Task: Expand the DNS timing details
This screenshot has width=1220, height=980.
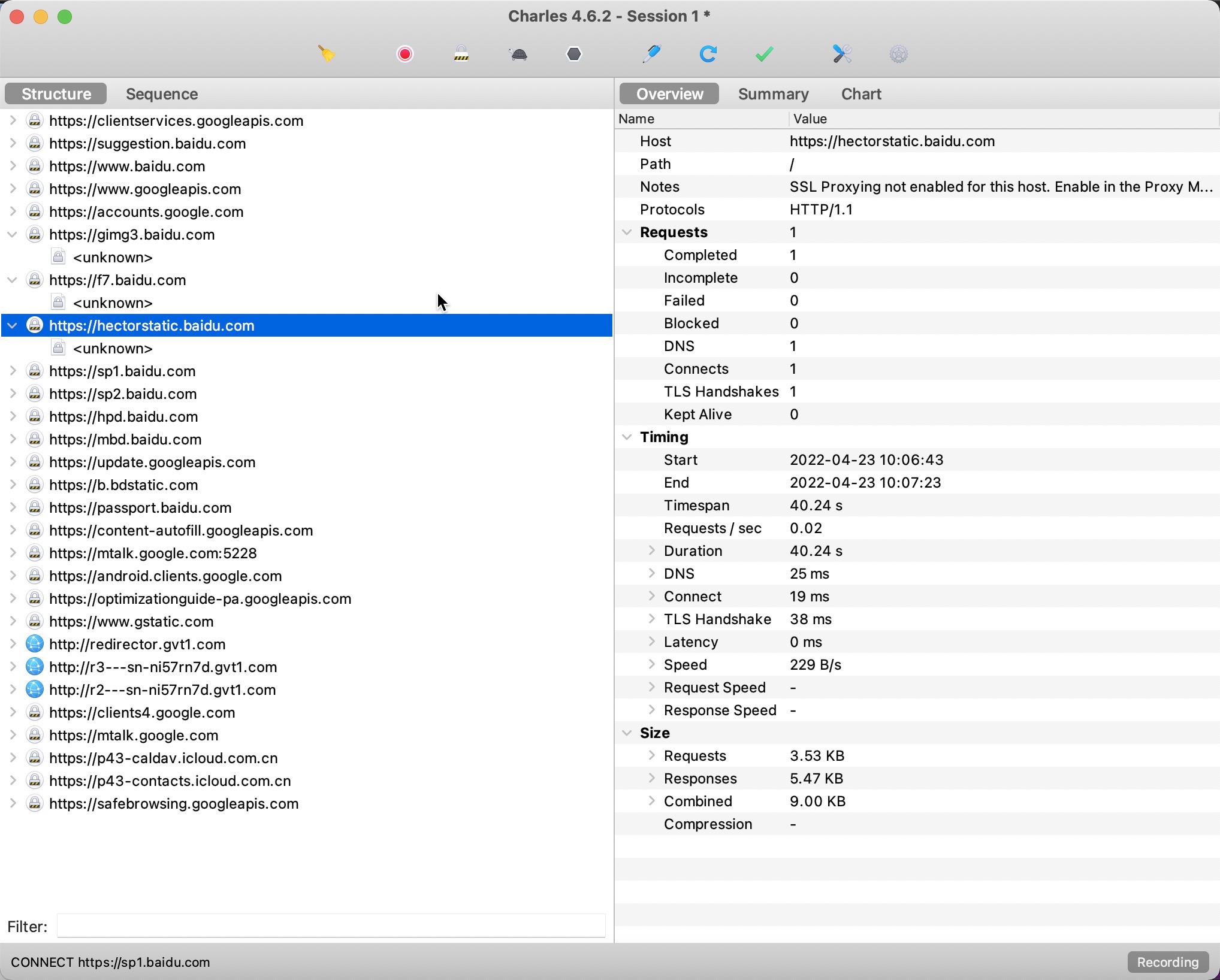Action: click(651, 573)
